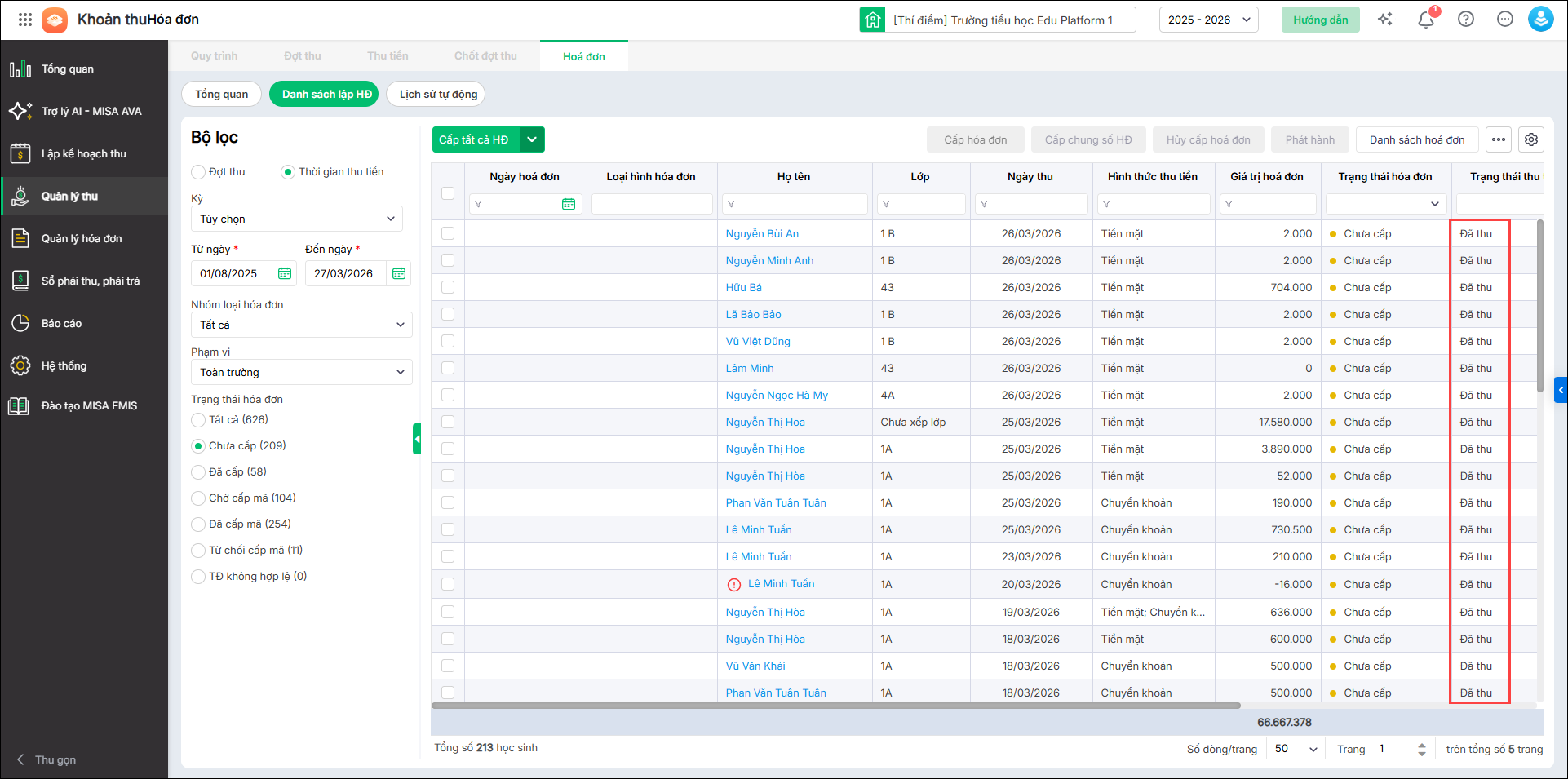Open the notifications bell

1425,20
